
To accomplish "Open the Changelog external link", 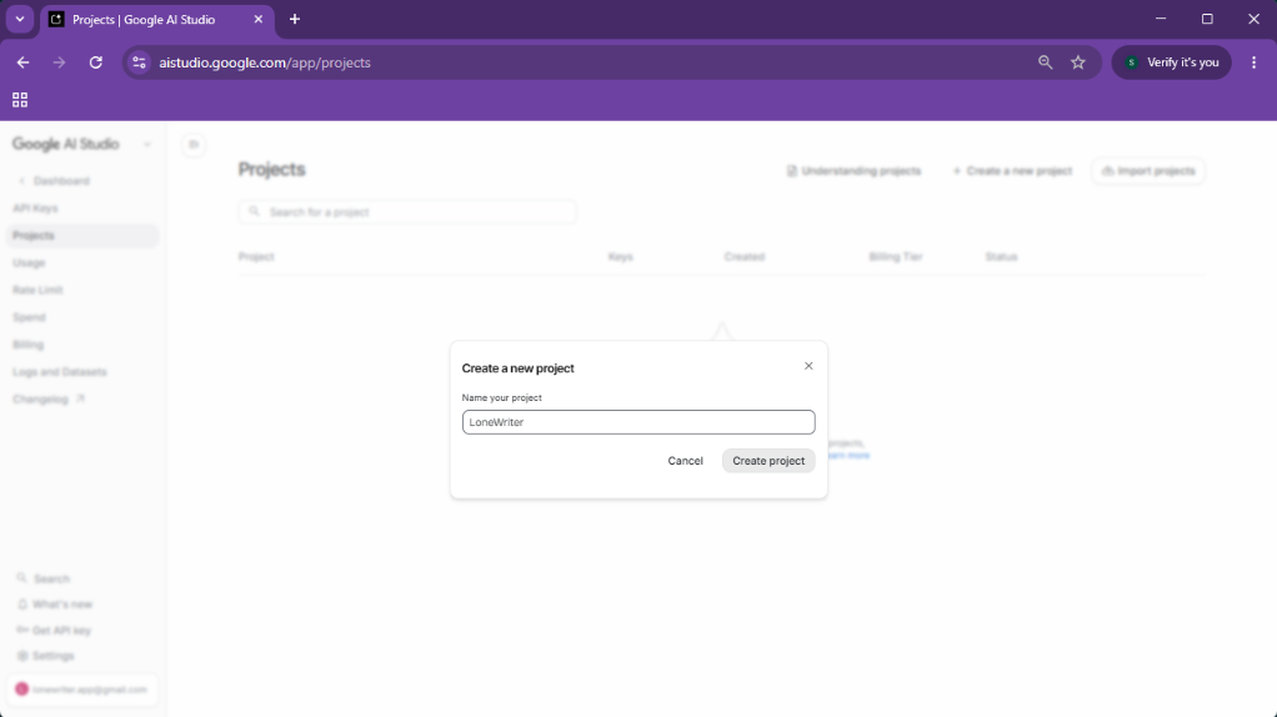I will click(x=49, y=399).
